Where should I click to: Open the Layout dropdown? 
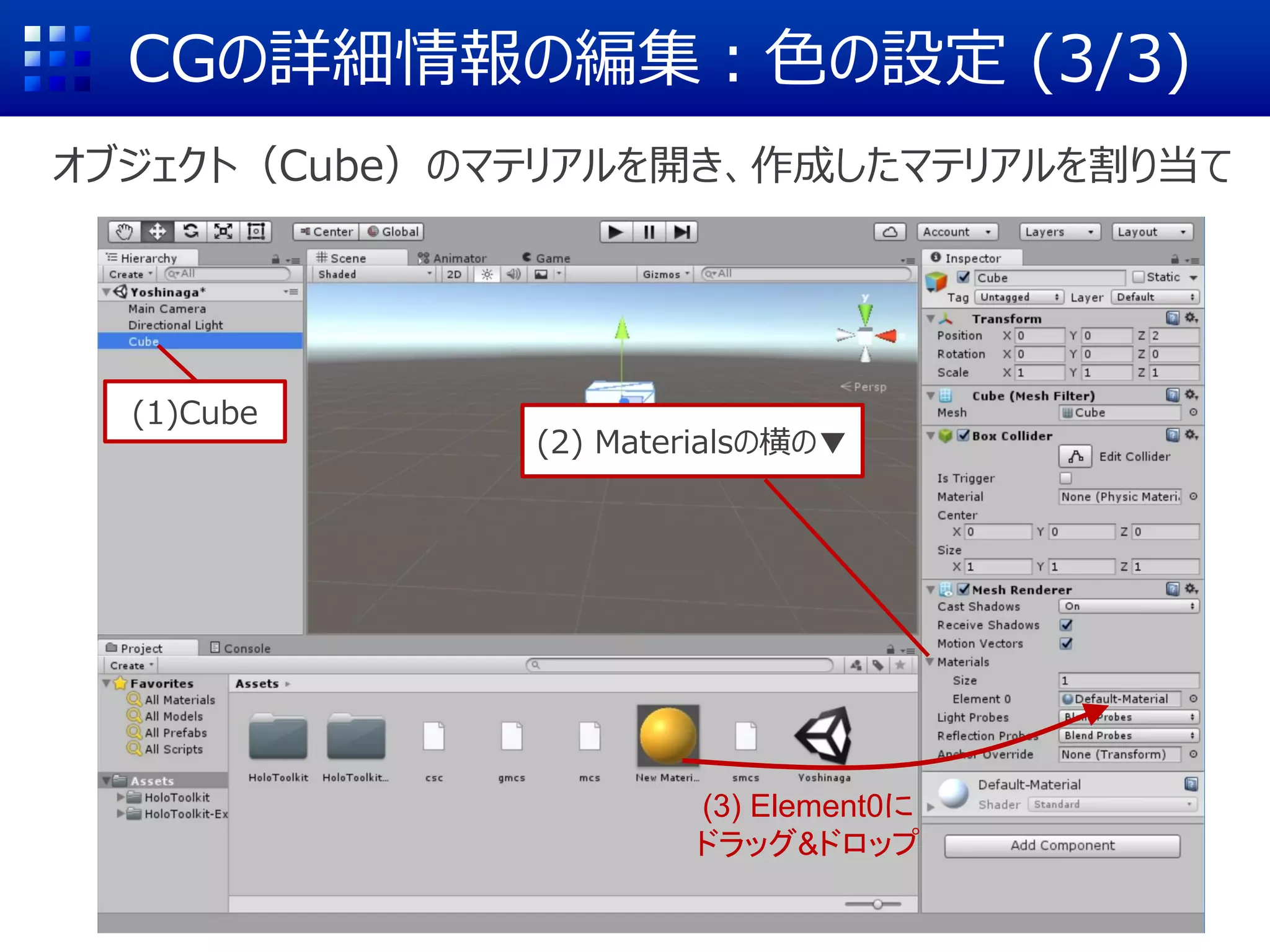click(1152, 232)
